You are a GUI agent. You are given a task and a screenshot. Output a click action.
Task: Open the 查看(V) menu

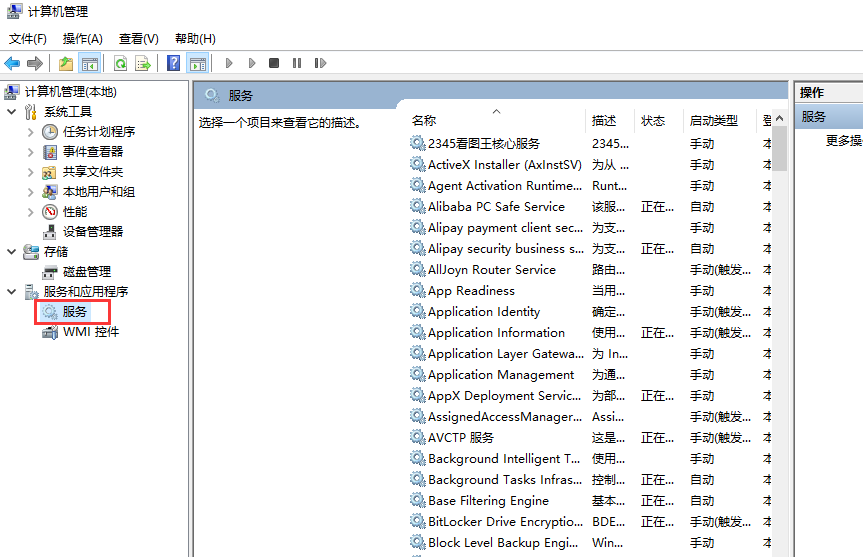pos(138,39)
